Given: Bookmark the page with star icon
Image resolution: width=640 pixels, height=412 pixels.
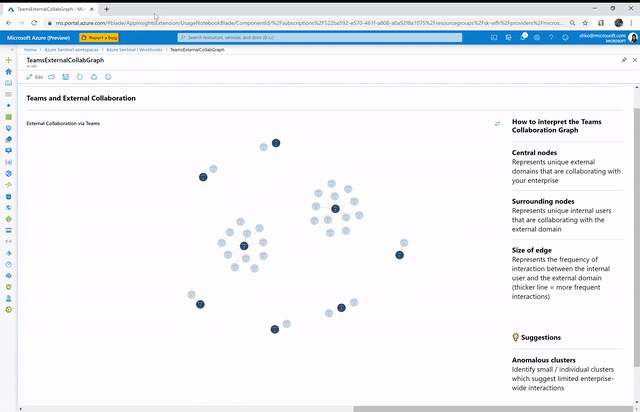Looking at the screenshot, I should click(x=585, y=23).
